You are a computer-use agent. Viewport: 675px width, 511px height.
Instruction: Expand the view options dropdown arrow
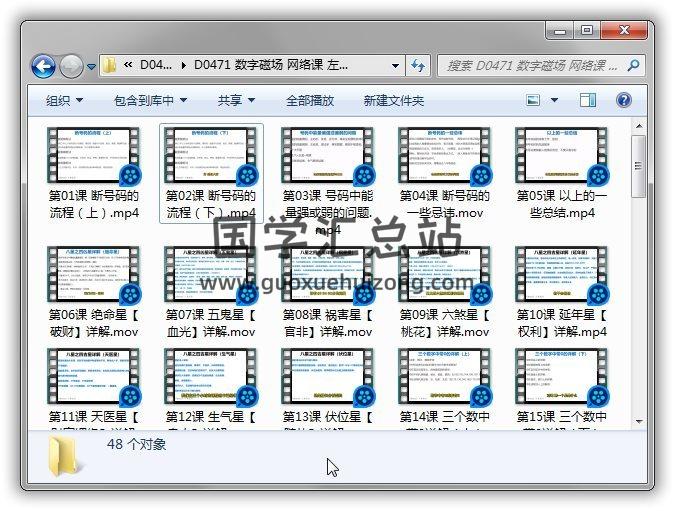[x=556, y=100]
